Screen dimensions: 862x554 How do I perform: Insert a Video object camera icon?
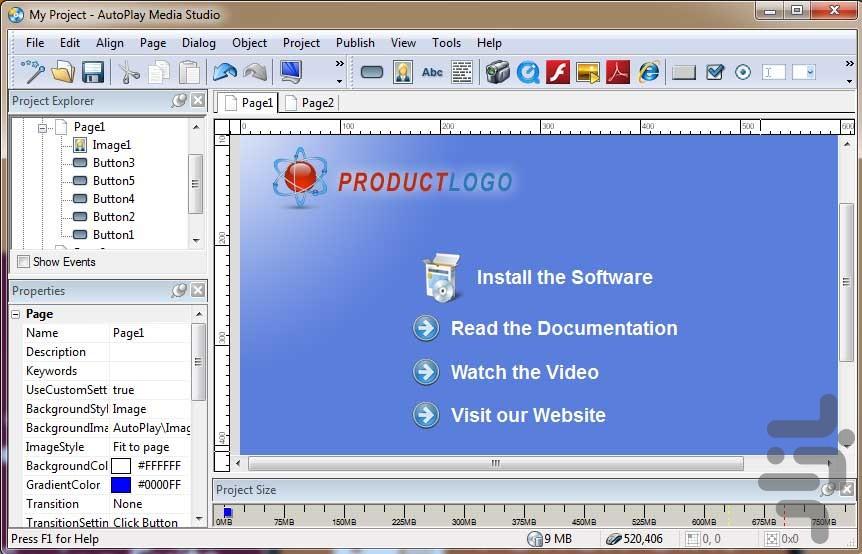[x=498, y=72]
